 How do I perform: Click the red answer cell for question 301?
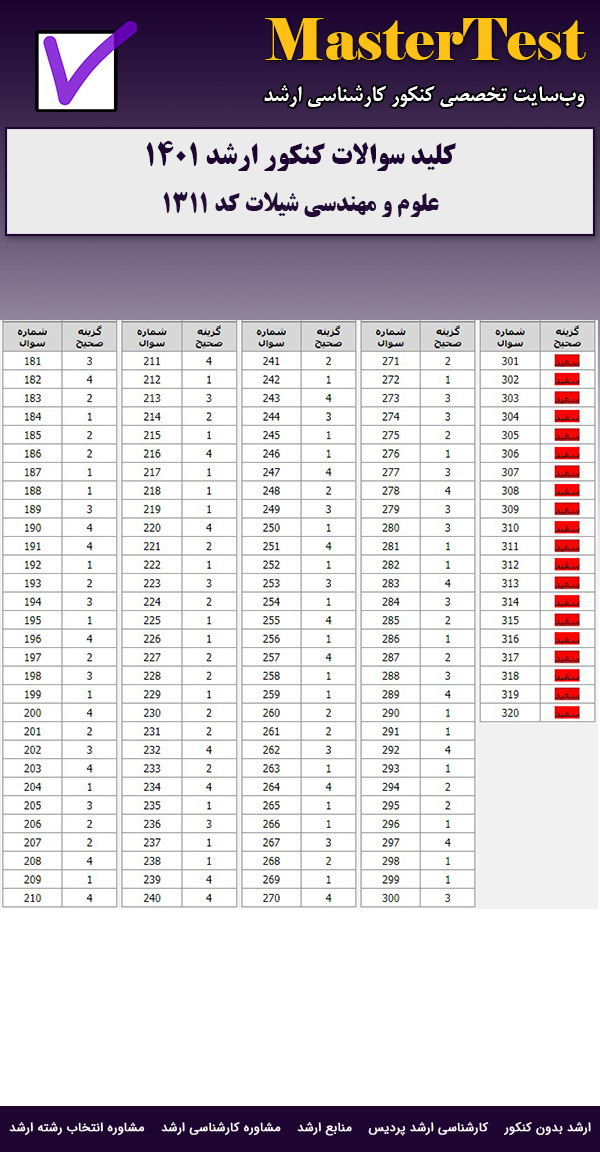pos(567,361)
